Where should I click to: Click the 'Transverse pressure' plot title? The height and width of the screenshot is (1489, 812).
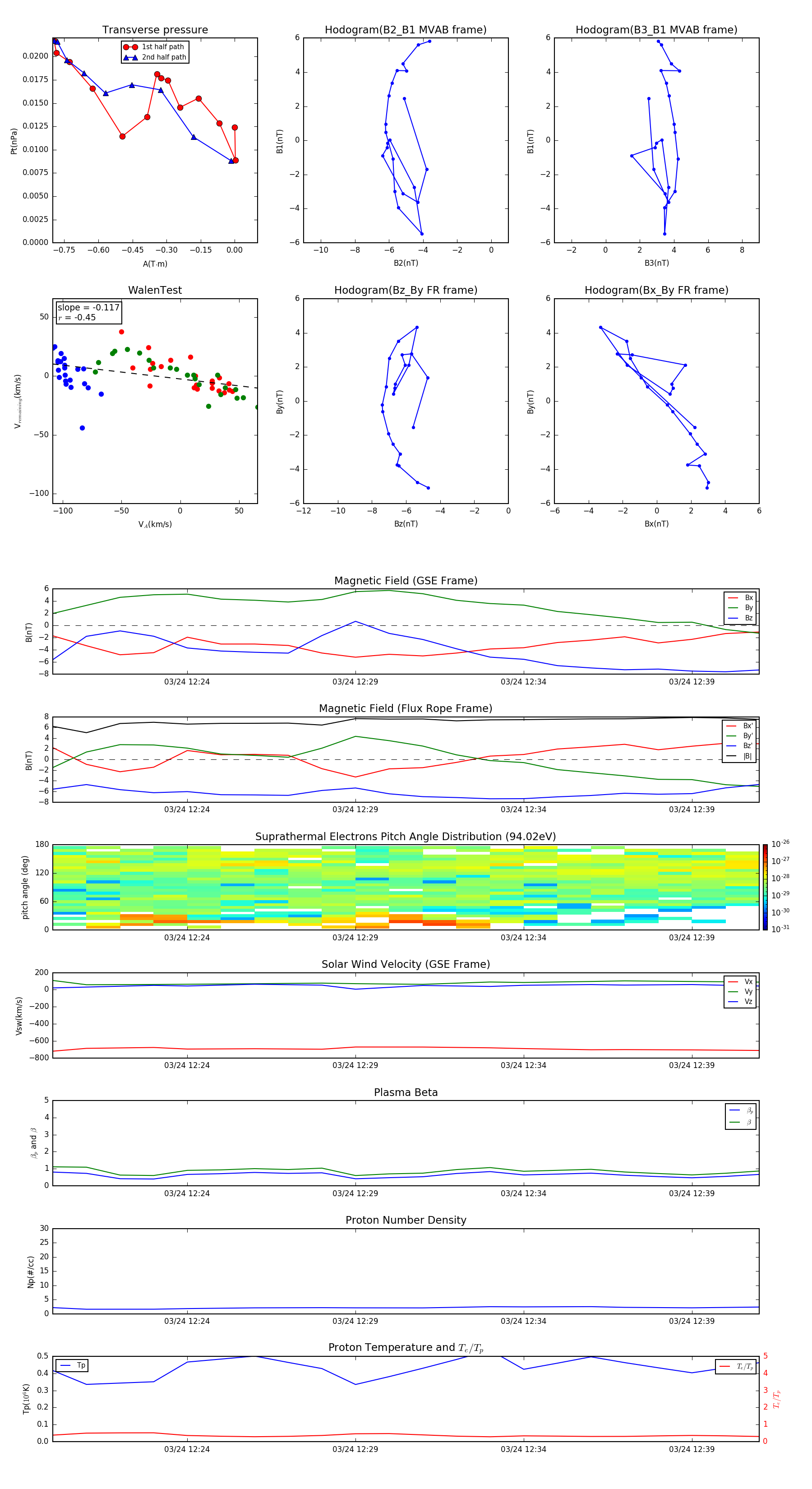pos(155,30)
